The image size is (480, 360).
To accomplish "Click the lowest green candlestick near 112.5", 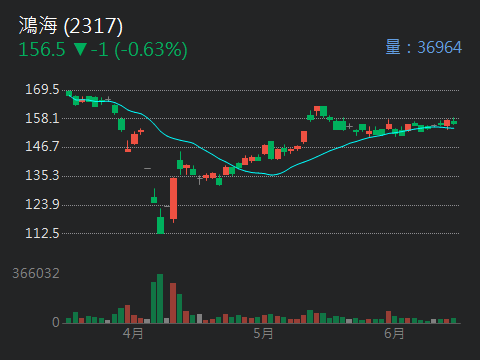I will [160, 225].
